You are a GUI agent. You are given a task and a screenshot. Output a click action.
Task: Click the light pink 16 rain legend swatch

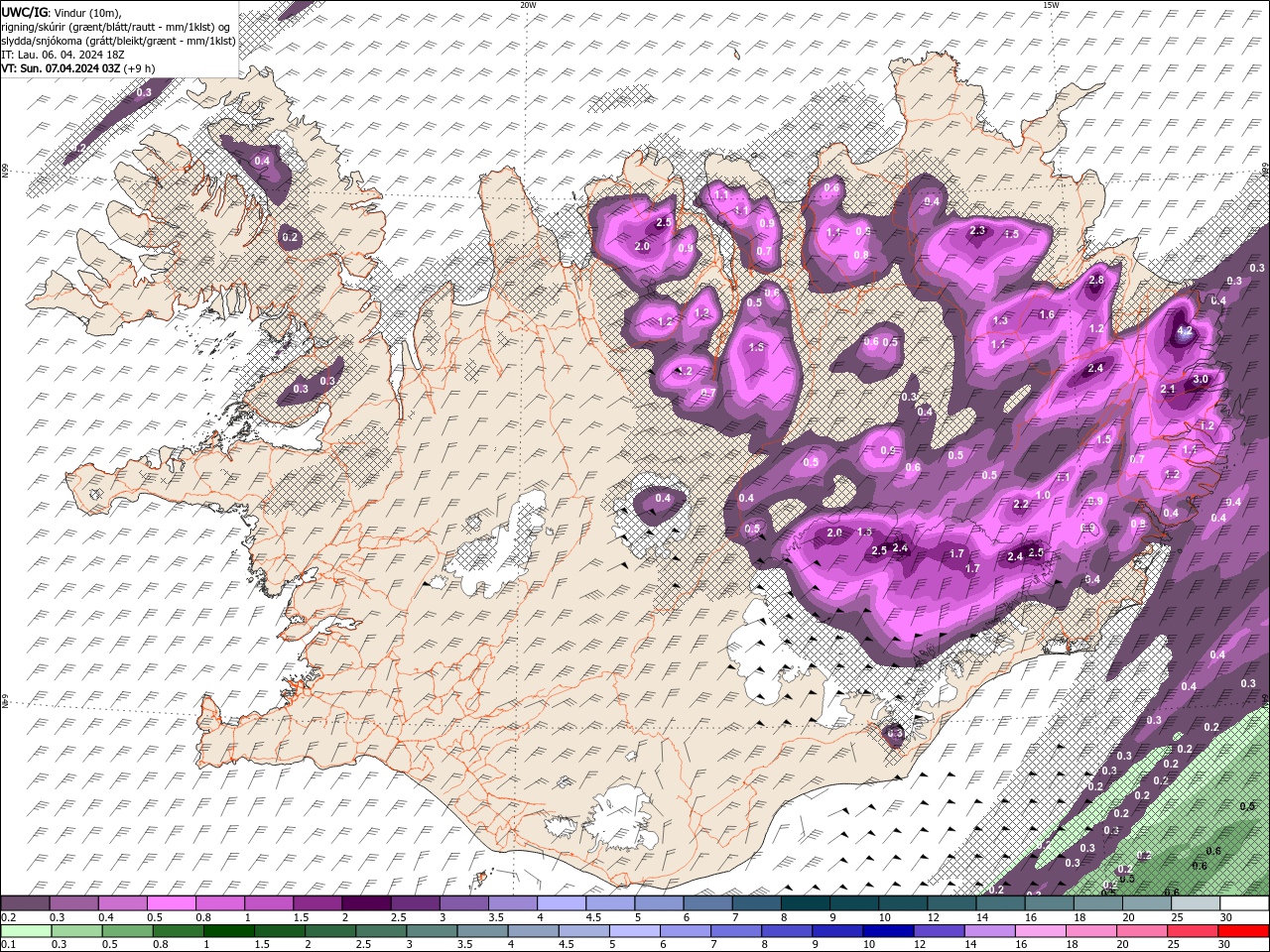click(1042, 930)
